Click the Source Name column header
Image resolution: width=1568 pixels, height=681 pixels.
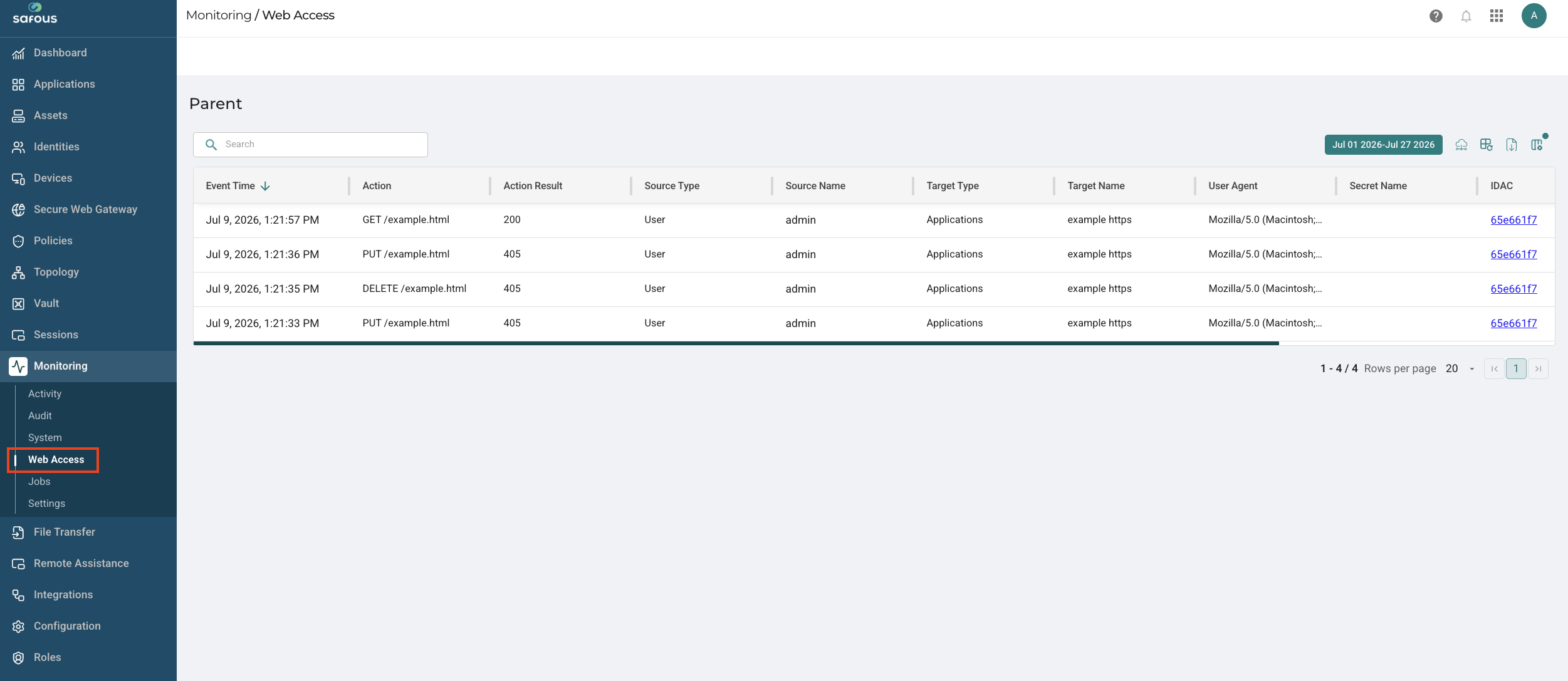click(815, 186)
